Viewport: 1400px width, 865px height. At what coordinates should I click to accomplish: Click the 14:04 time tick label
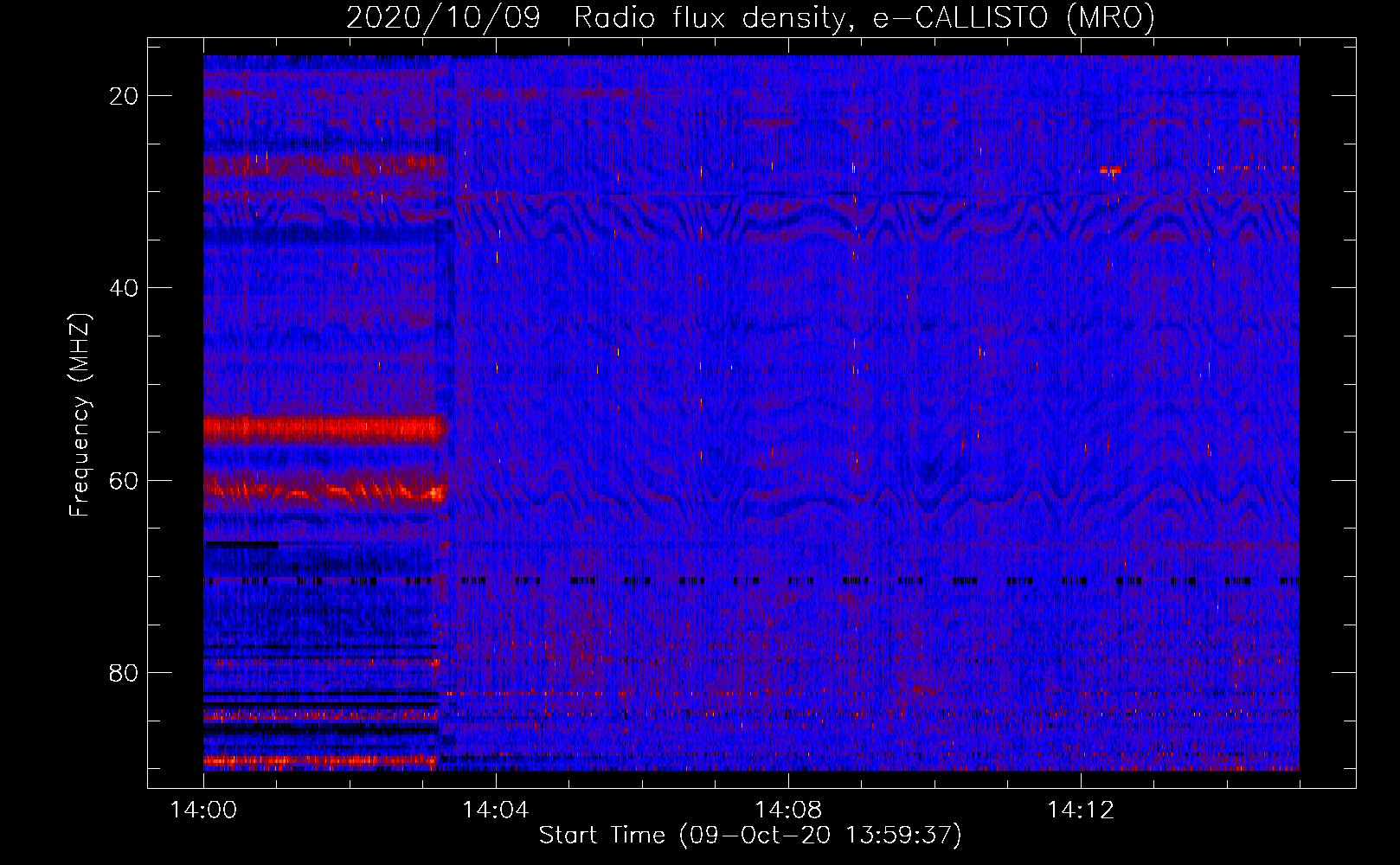pos(496,811)
